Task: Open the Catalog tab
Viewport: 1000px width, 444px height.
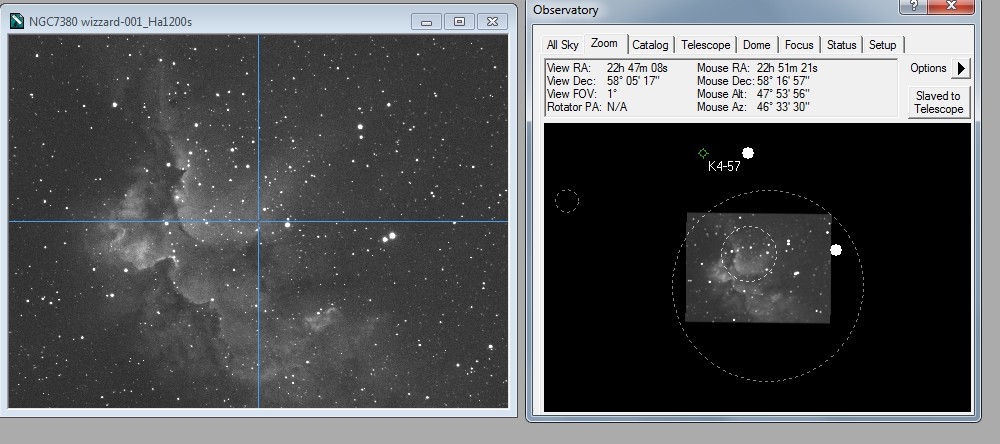Action: pos(650,45)
